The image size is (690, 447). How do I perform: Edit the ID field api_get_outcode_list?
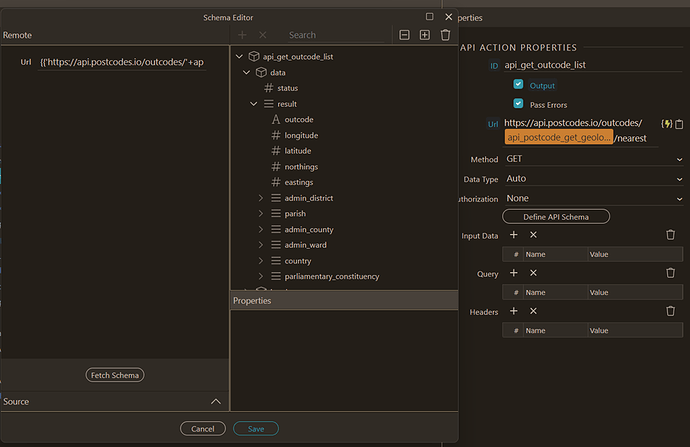coord(593,65)
